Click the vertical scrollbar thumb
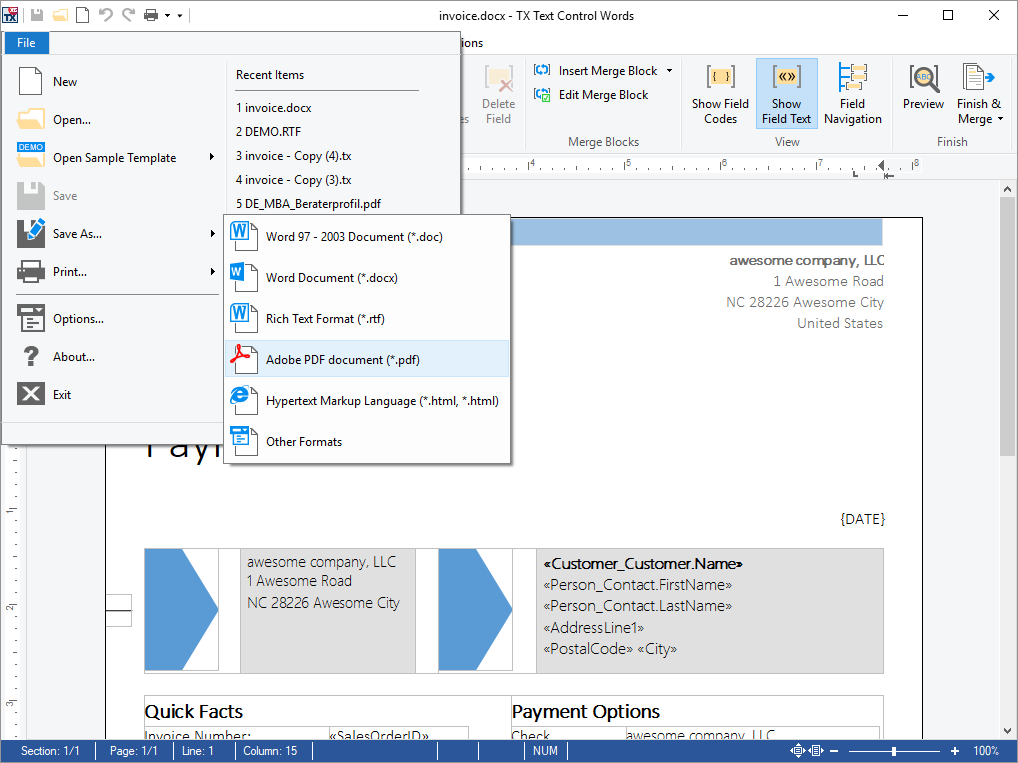The height and width of the screenshot is (763, 1018). [x=1007, y=326]
